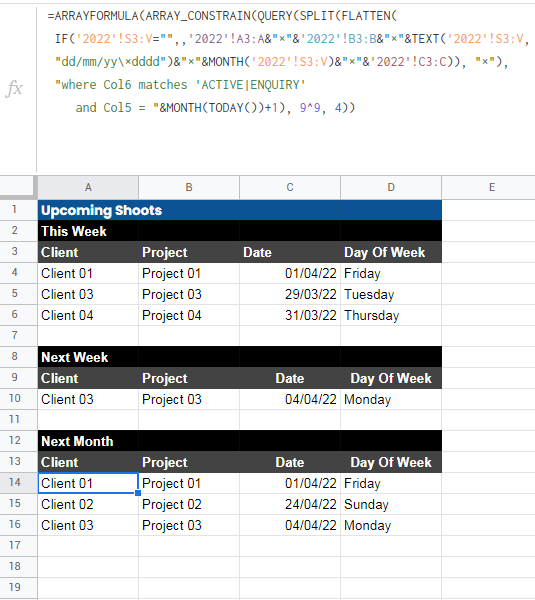Click the This Week section heading cell
The width and height of the screenshot is (535, 600).
tap(88, 231)
